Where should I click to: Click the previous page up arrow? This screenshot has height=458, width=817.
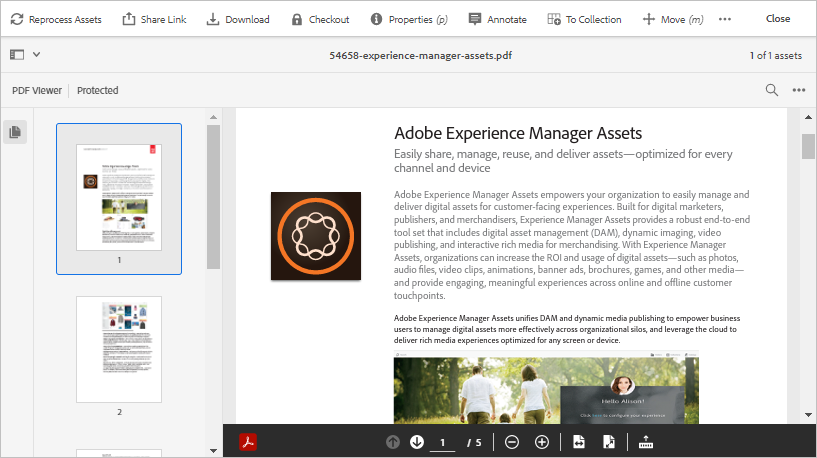(393, 442)
